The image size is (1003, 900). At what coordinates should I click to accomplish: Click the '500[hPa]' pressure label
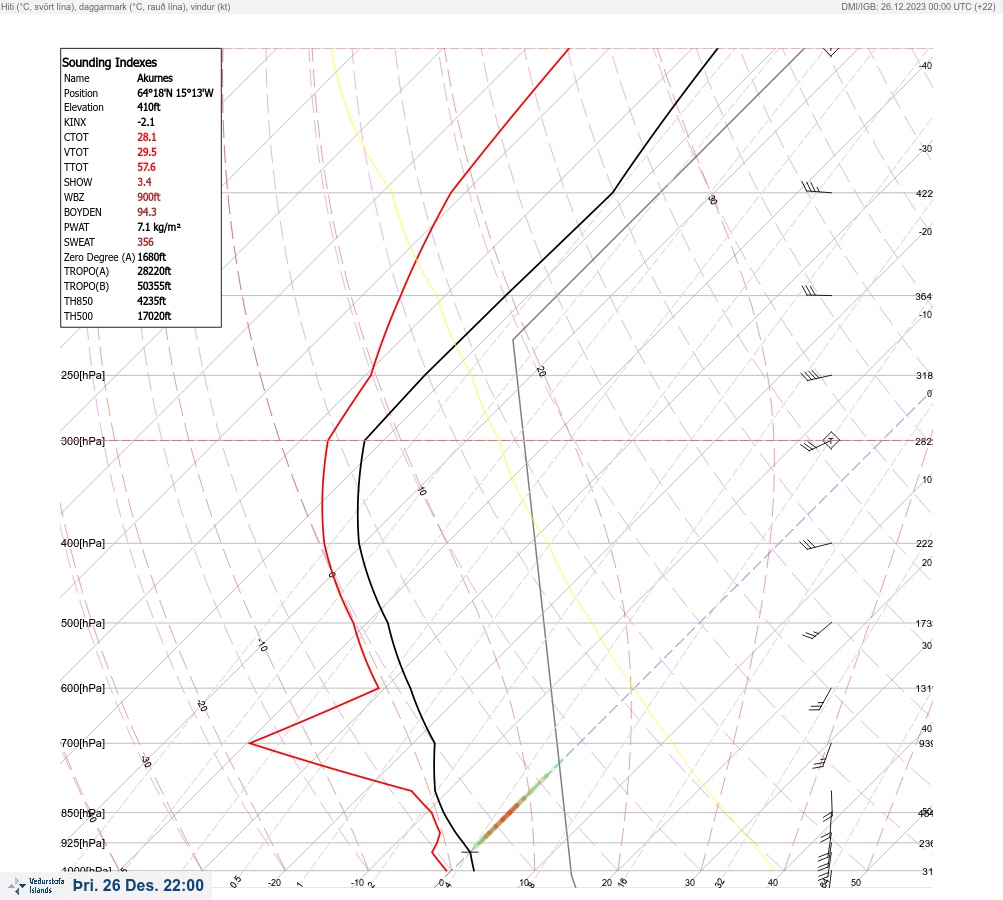[x=83, y=623]
